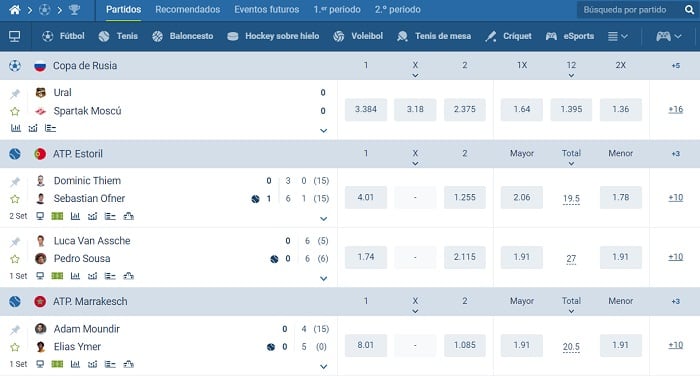Select Elias Ymer odds 1.085
The height and width of the screenshot is (376, 700).
[465, 345]
